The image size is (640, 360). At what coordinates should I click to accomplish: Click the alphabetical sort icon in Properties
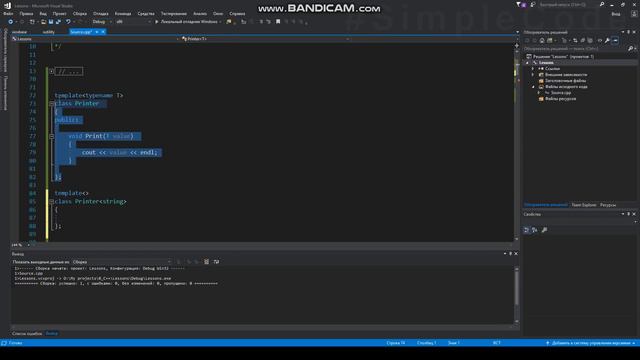tap(535, 230)
